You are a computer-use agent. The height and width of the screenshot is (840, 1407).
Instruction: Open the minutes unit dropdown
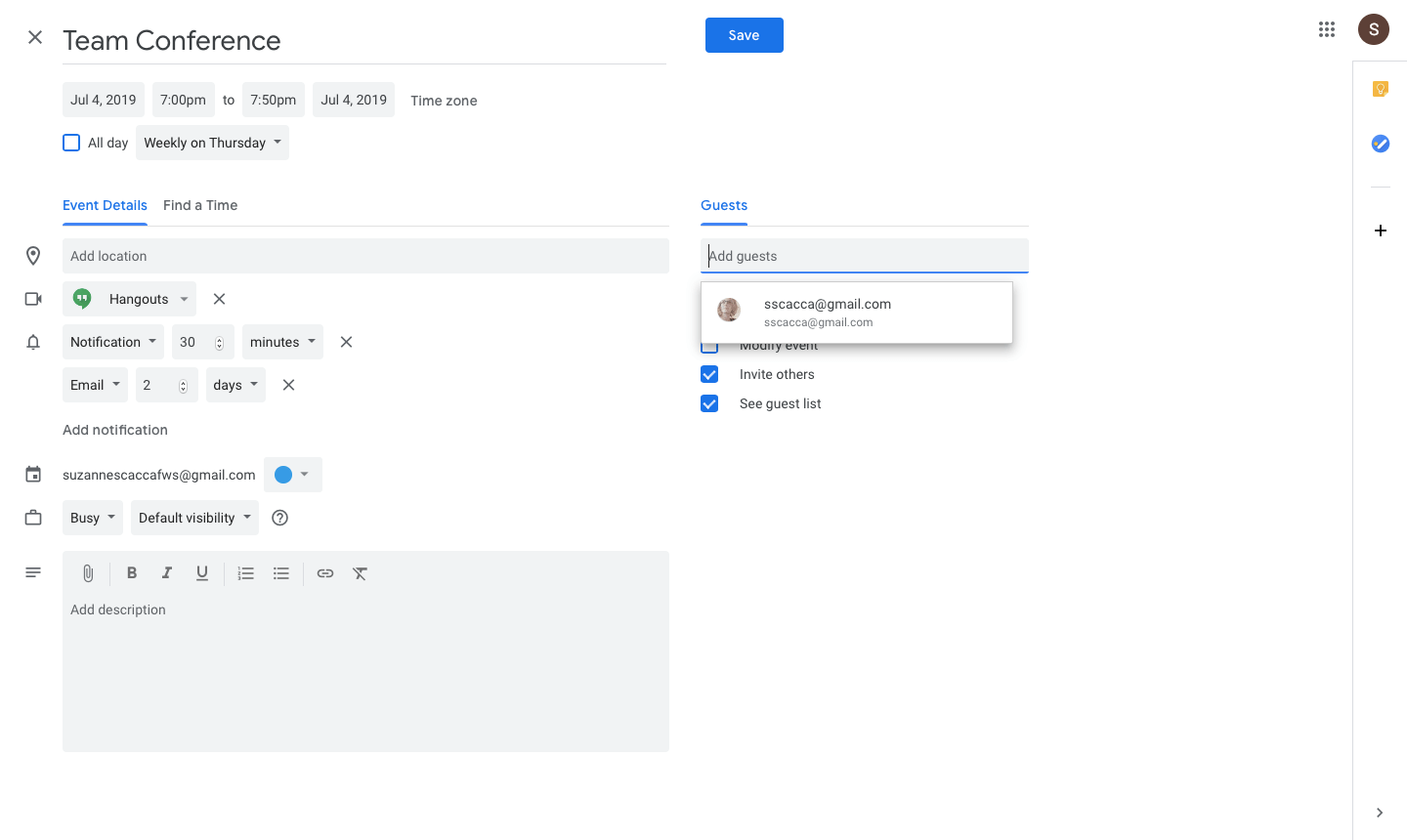[282, 342]
